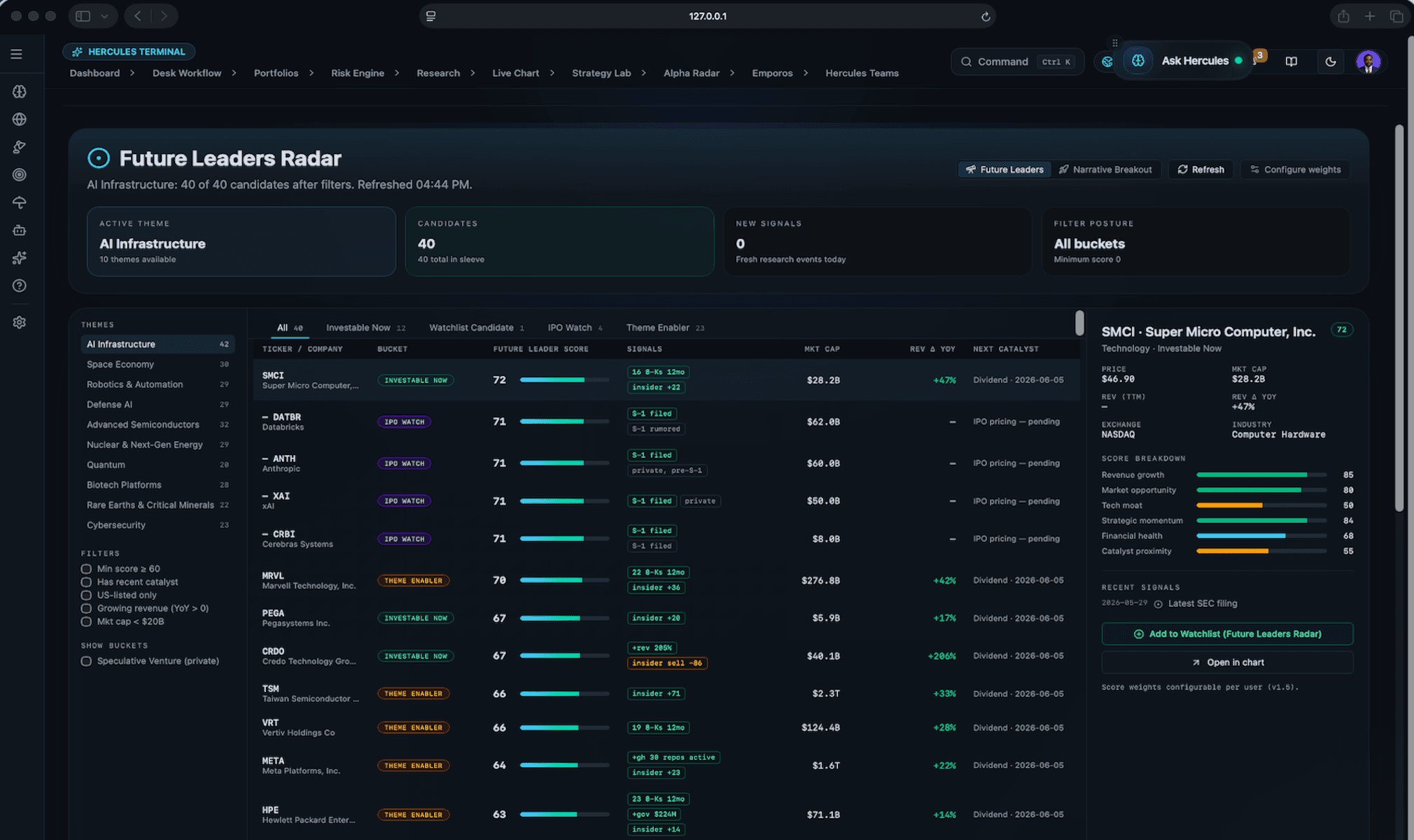Open the umbrella icon in left sidebar
The width and height of the screenshot is (1414, 840).
20,202
